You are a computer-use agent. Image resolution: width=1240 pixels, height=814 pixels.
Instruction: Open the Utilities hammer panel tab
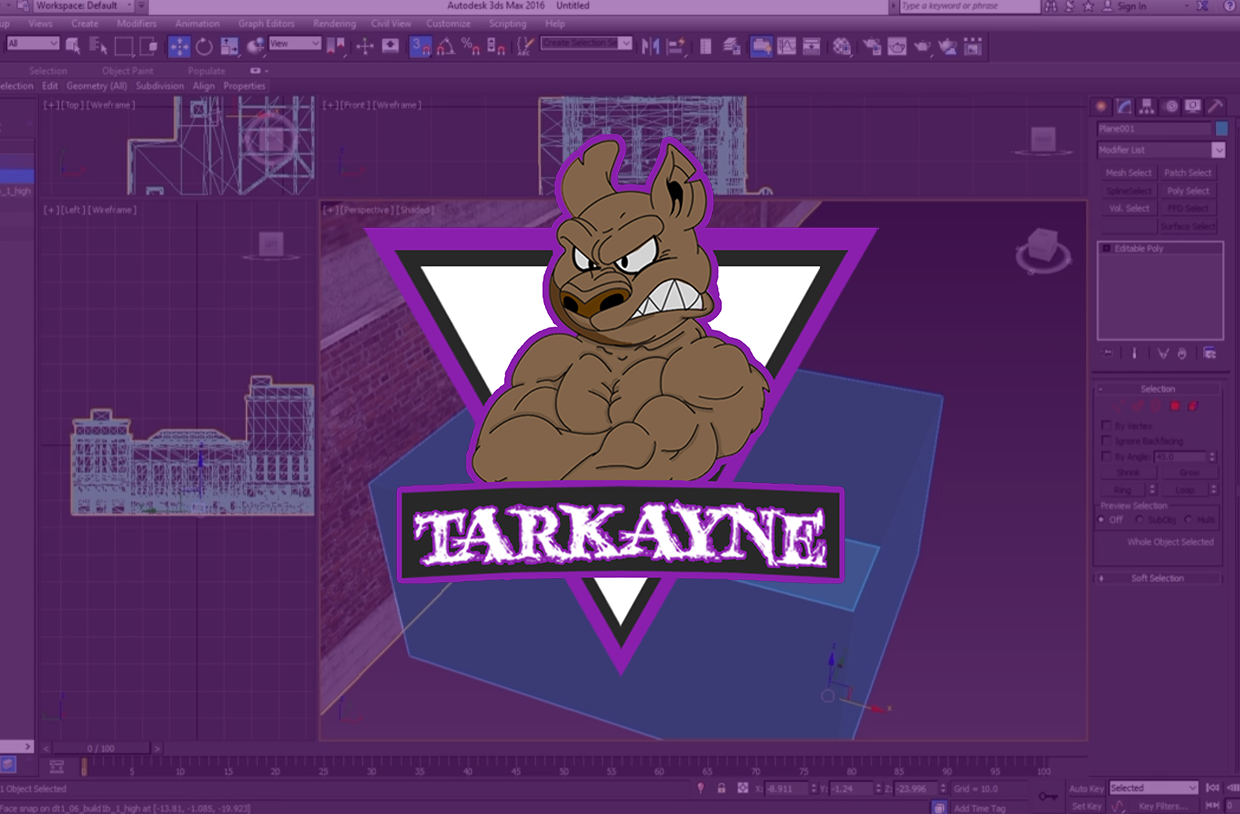click(1215, 106)
